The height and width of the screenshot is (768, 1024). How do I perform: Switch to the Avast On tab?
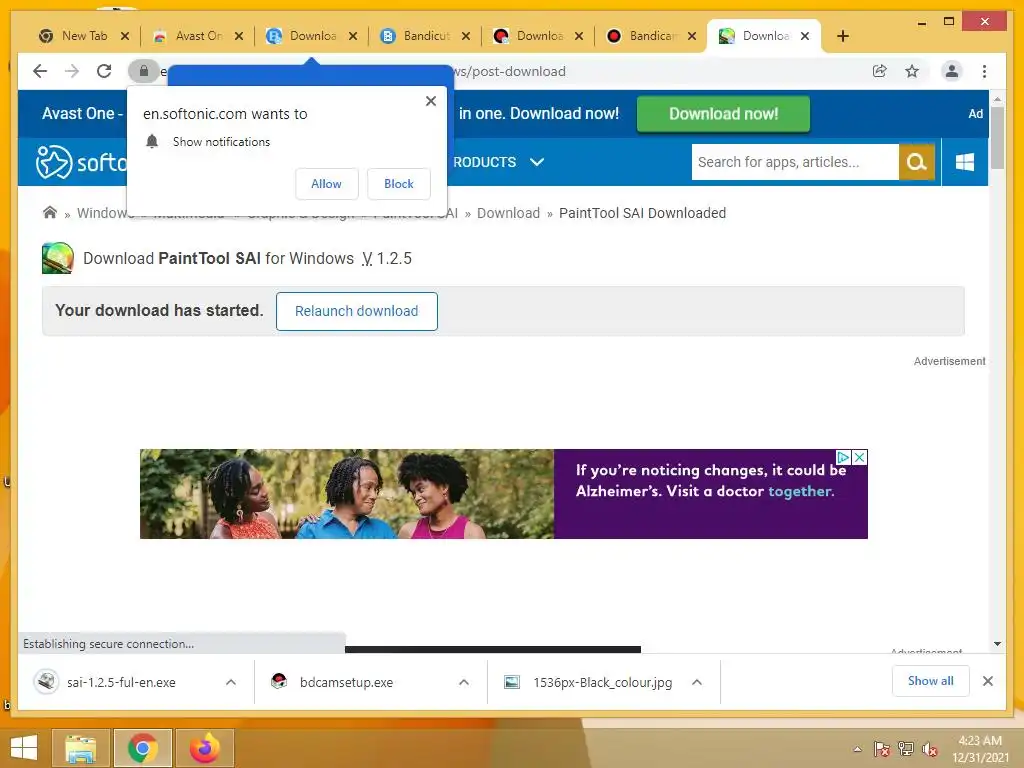point(189,36)
